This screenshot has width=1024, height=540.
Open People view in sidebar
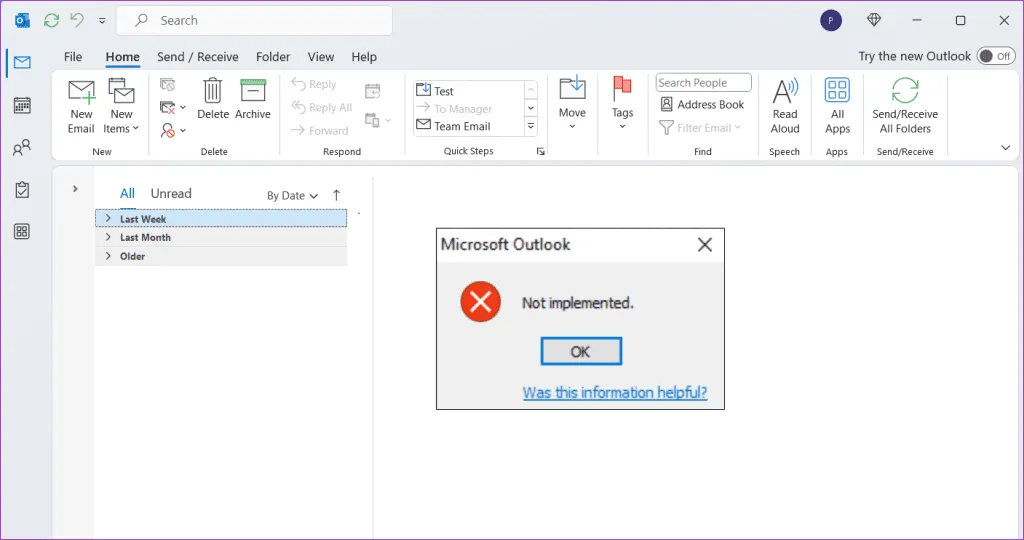coord(22,148)
